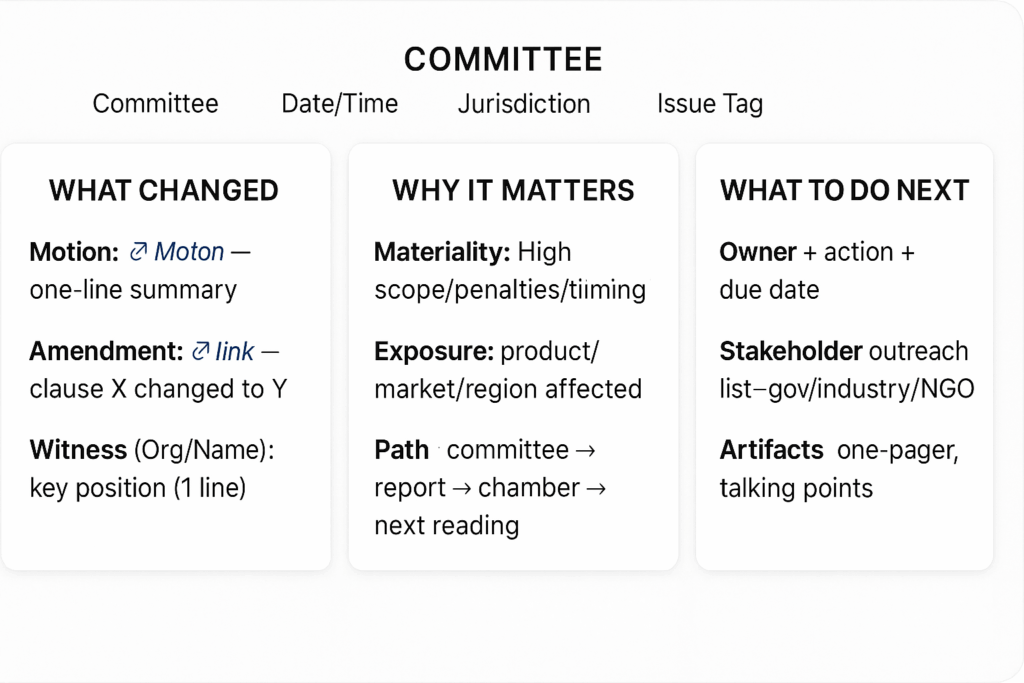Viewport: 1024px width, 683px height.
Task: Click the Materiality: High entry
Action: click(510, 270)
